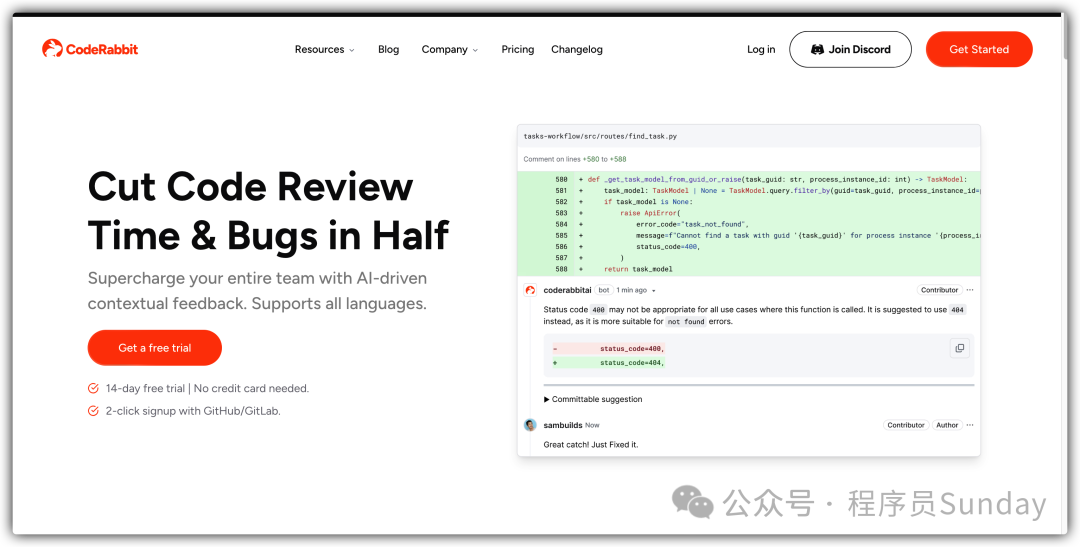Click the sambuilds username

[x=563, y=425]
